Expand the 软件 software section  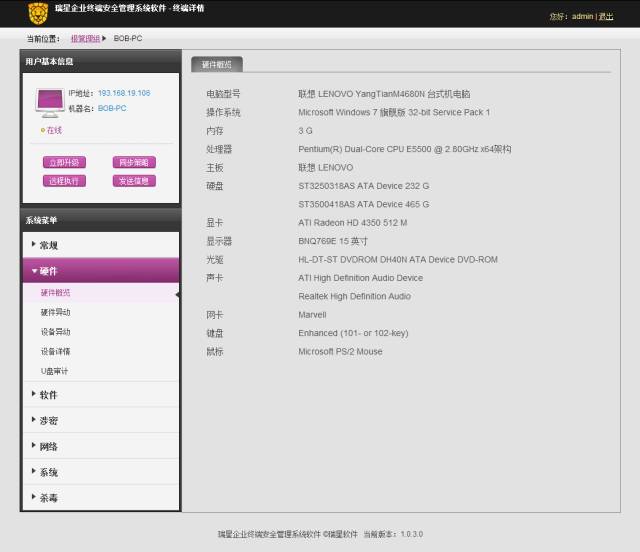[x=100, y=395]
